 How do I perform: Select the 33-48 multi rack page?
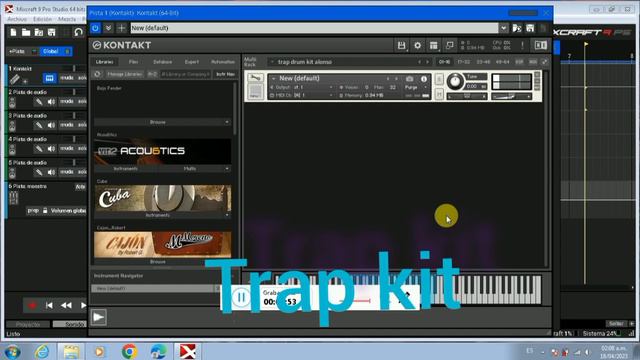point(483,62)
